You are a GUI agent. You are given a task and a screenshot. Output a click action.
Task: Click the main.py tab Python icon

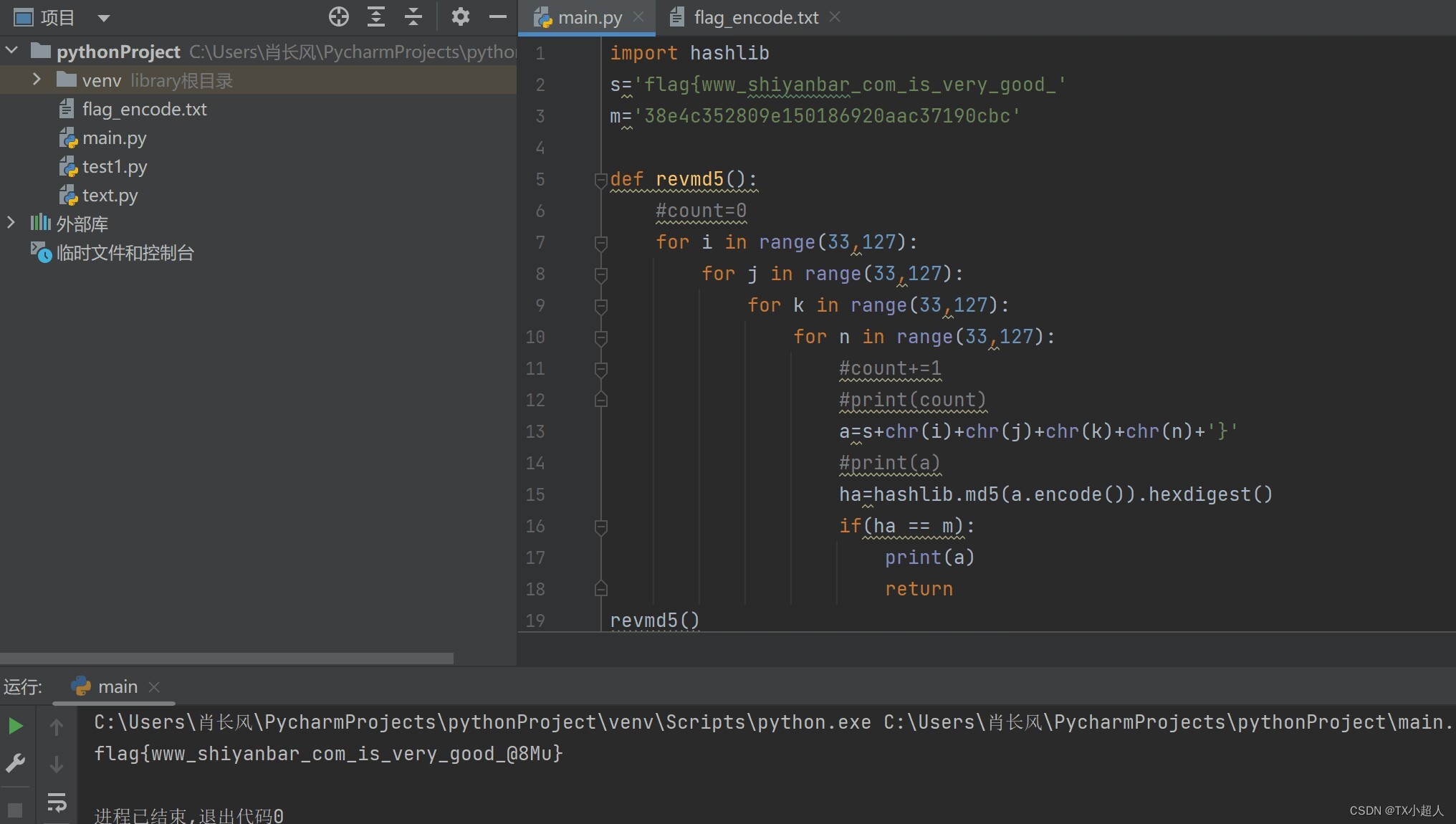pyautogui.click(x=543, y=18)
